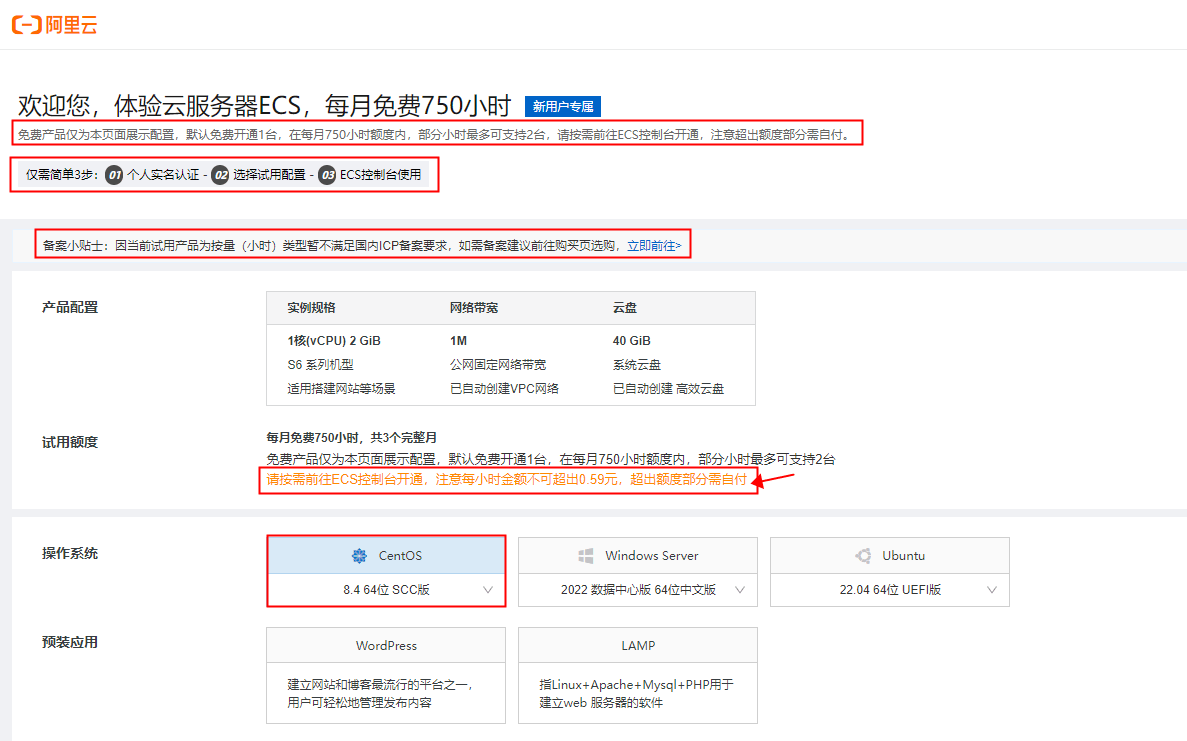Click the 操作系统 section label
Image resolution: width=1187 pixels, height=741 pixels.
point(70,553)
